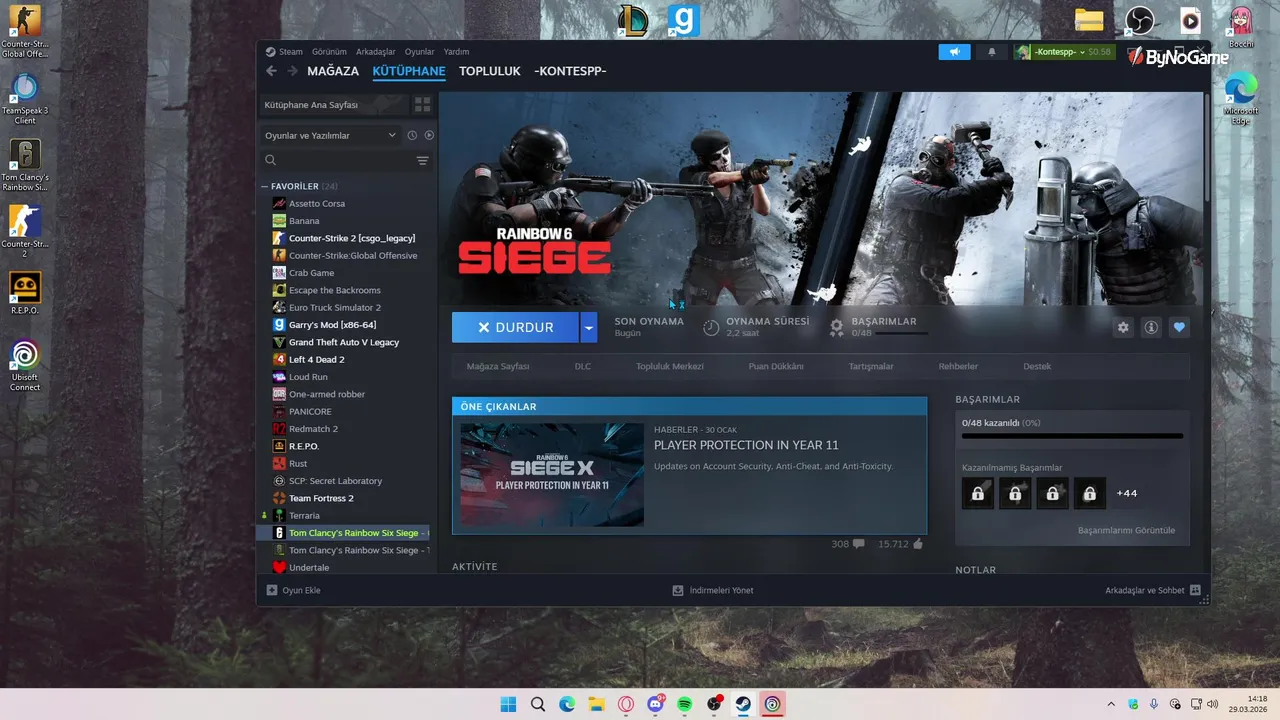Open the dropdown arrow beside DURDUR

[x=589, y=327]
